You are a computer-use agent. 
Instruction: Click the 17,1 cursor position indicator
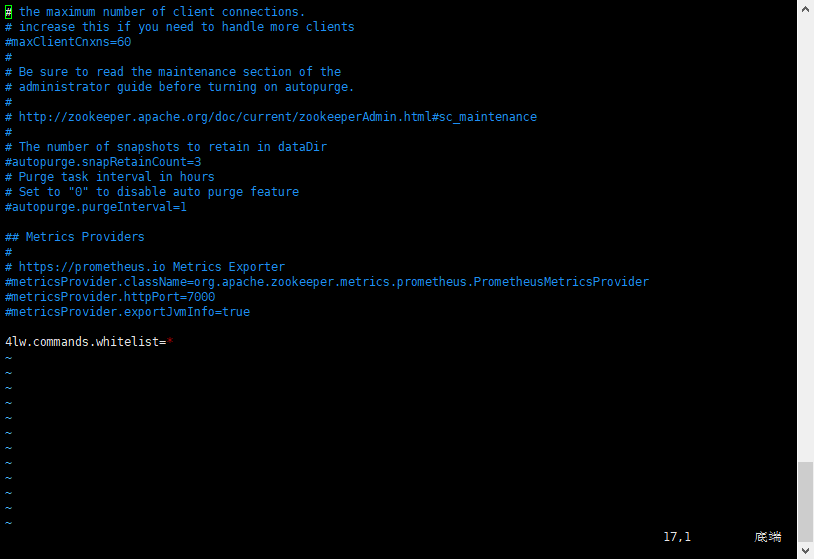[x=677, y=537]
